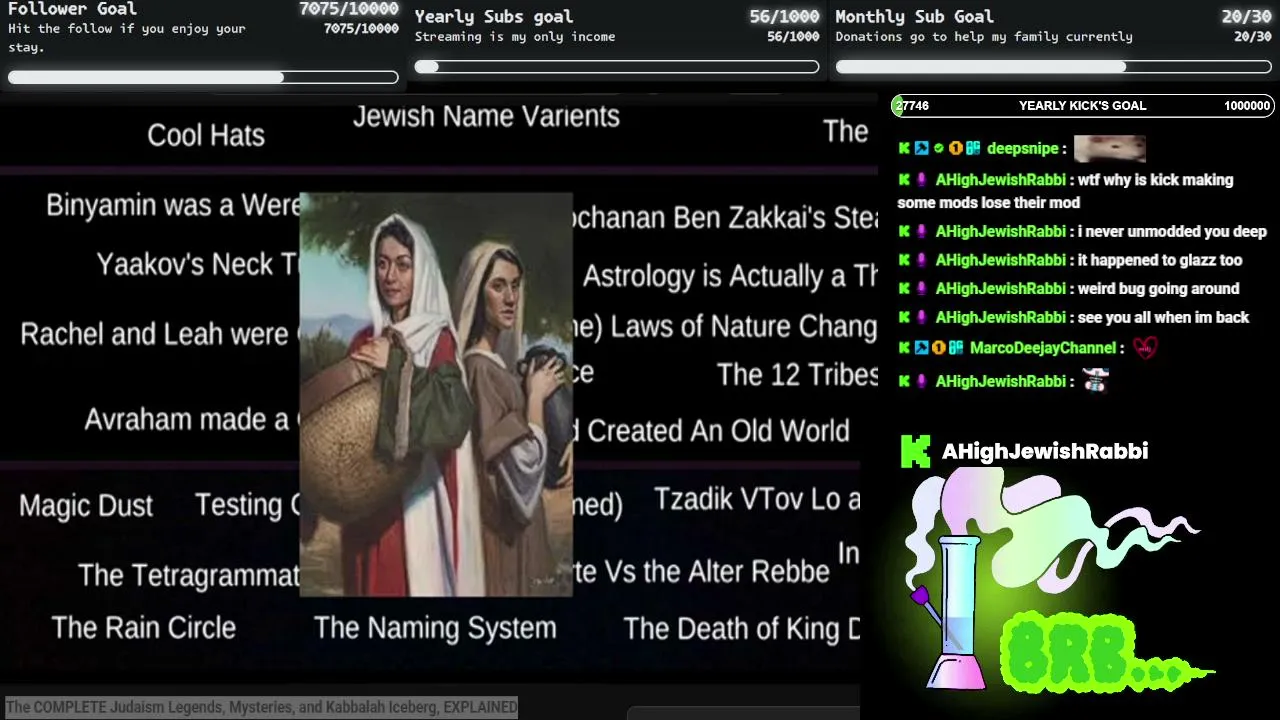Click the verified checkmark badge beside deepsnipe
Viewport: 1280px width, 720px height.
tap(939, 148)
